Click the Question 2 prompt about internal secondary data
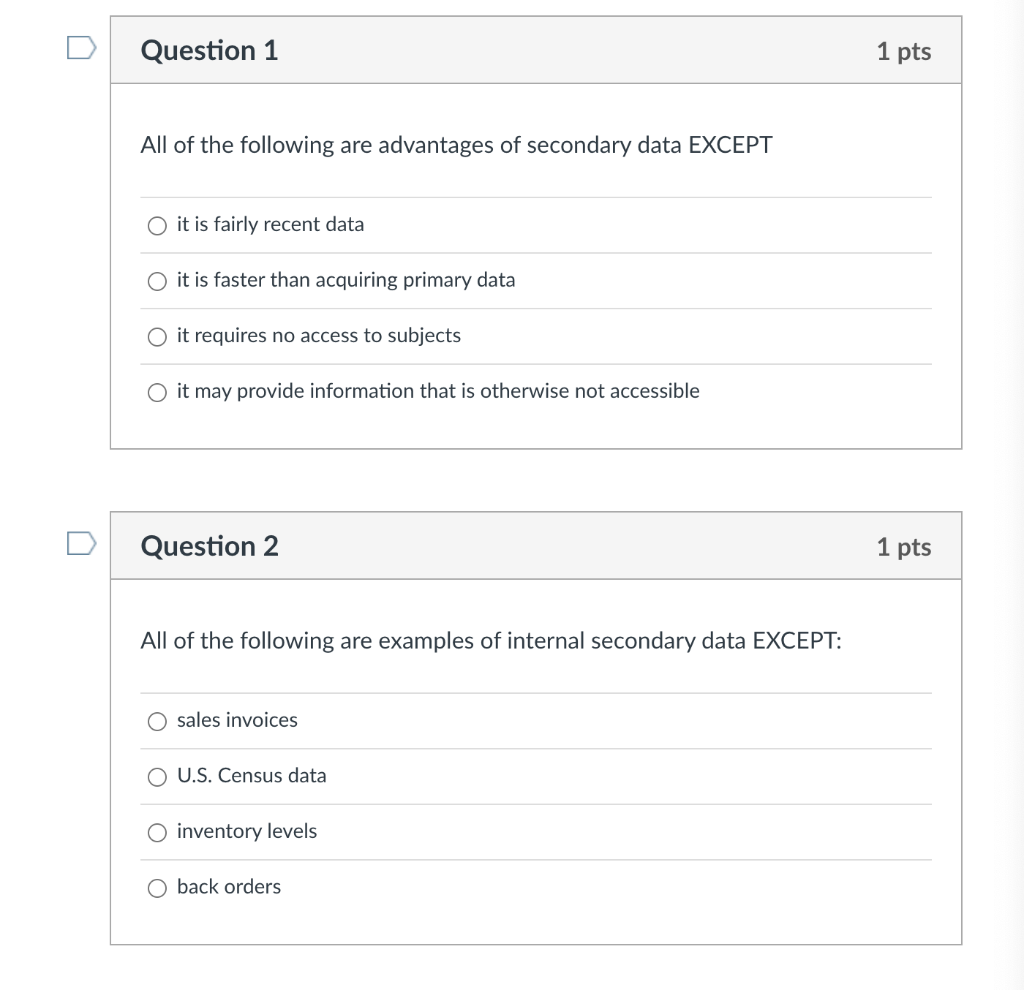1024x990 pixels. coord(490,641)
